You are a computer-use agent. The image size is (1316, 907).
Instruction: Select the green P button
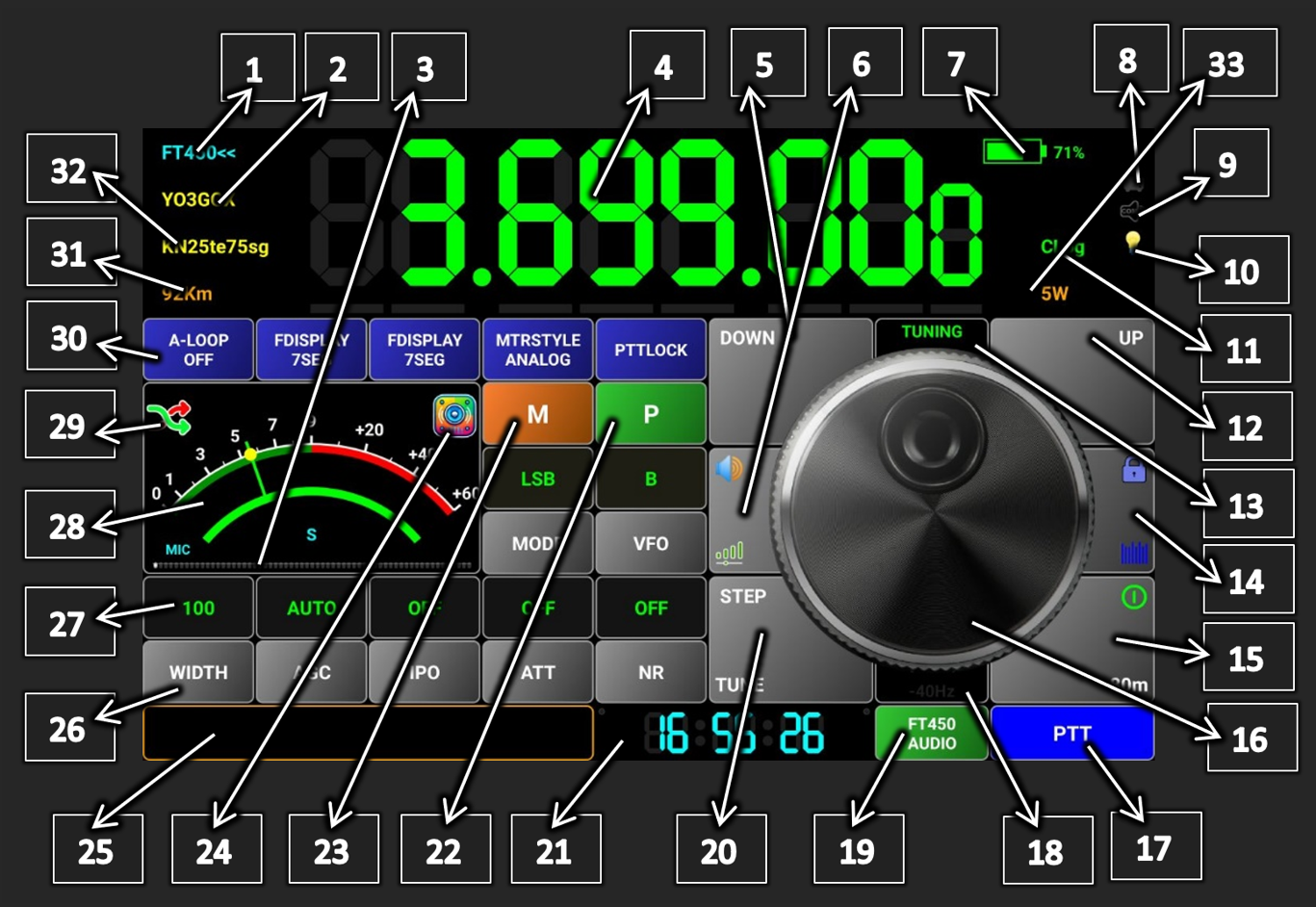coord(651,414)
